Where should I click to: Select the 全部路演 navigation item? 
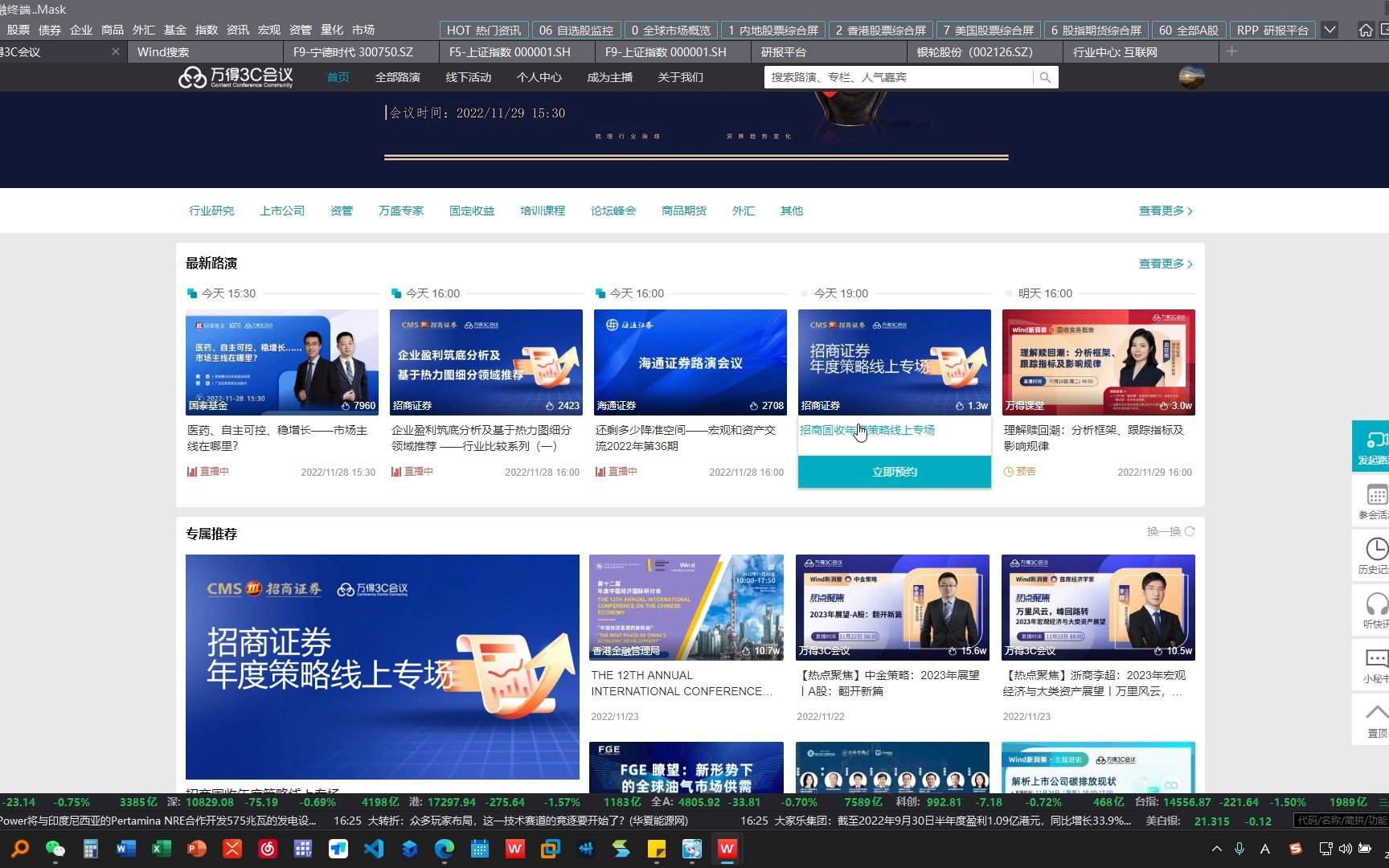coord(397,77)
